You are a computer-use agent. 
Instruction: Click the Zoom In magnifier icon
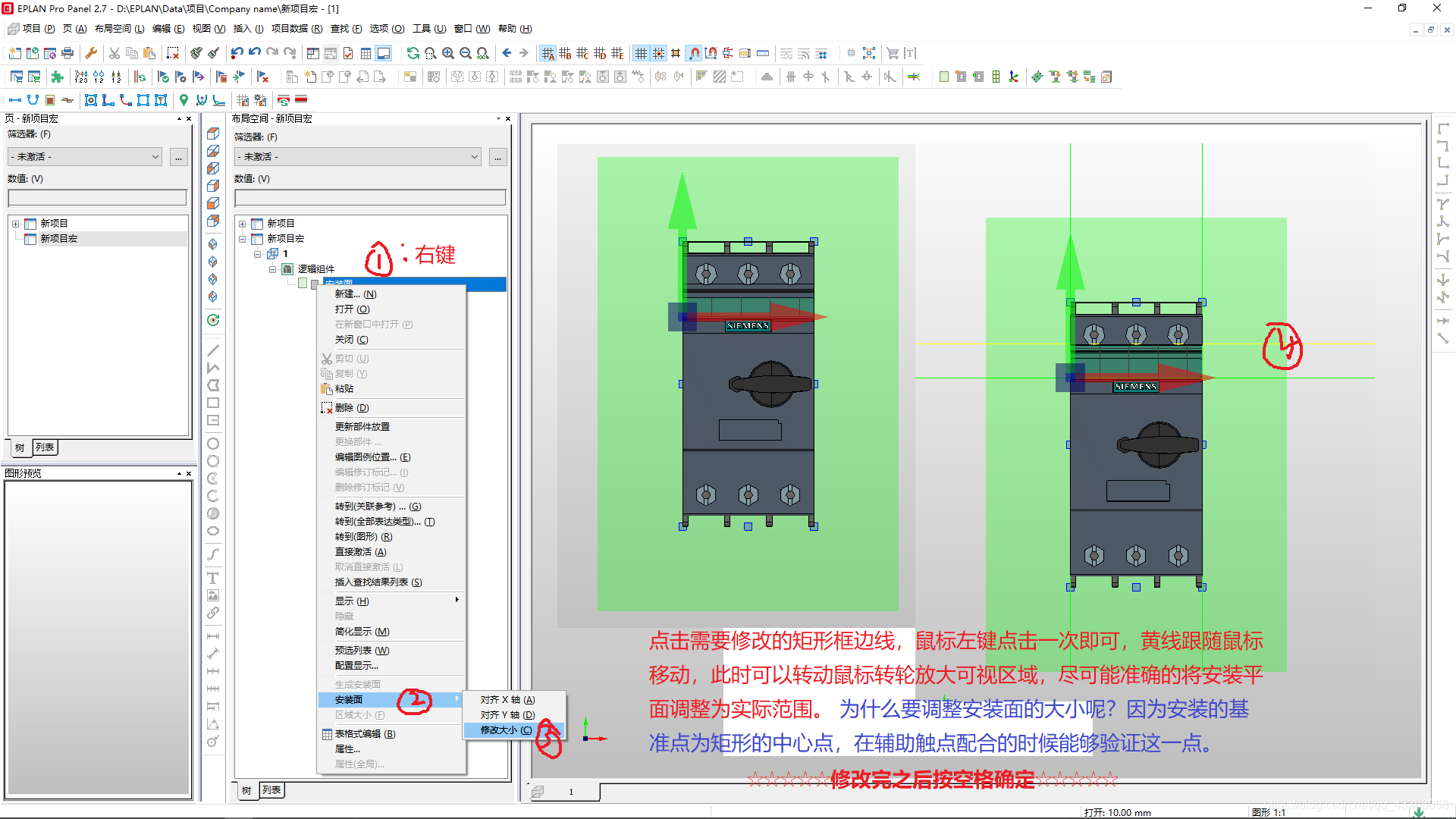448,53
